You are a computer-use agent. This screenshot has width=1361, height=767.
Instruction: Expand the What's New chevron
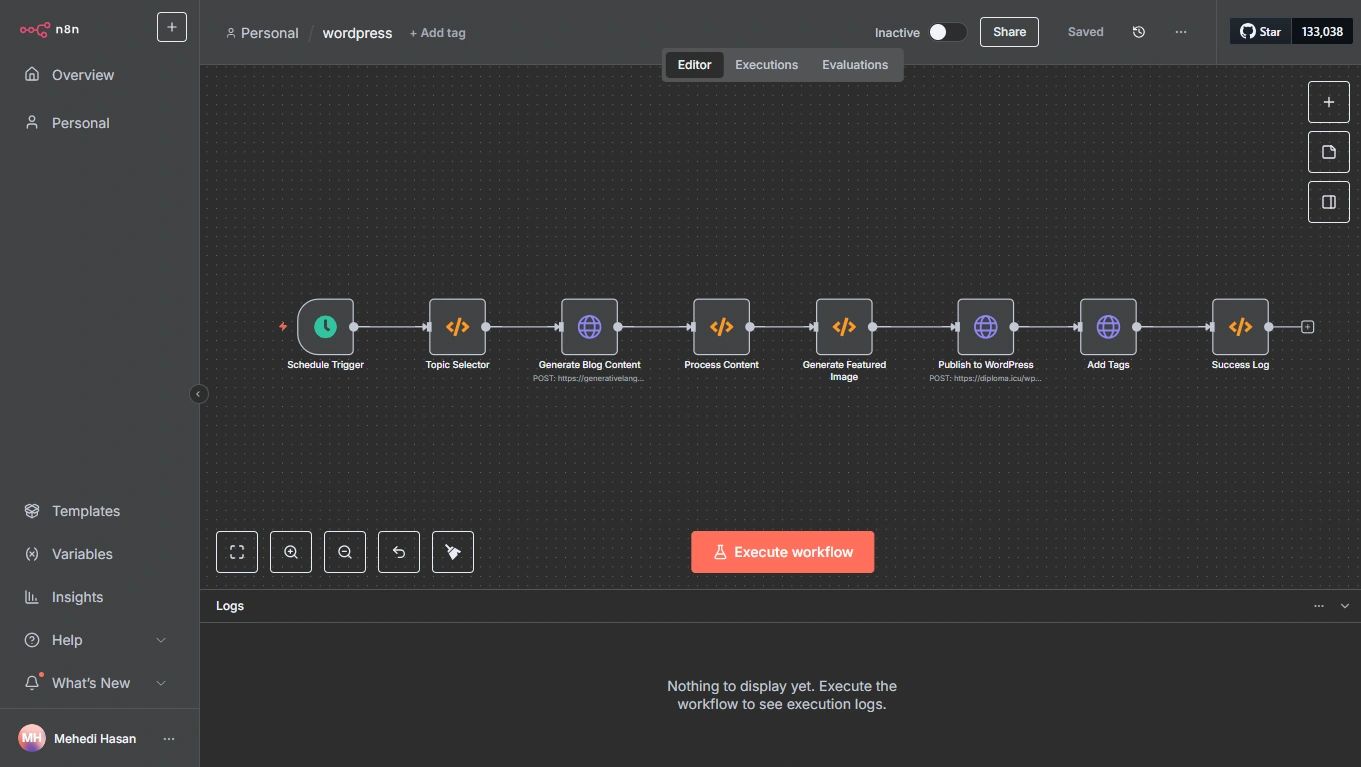161,683
